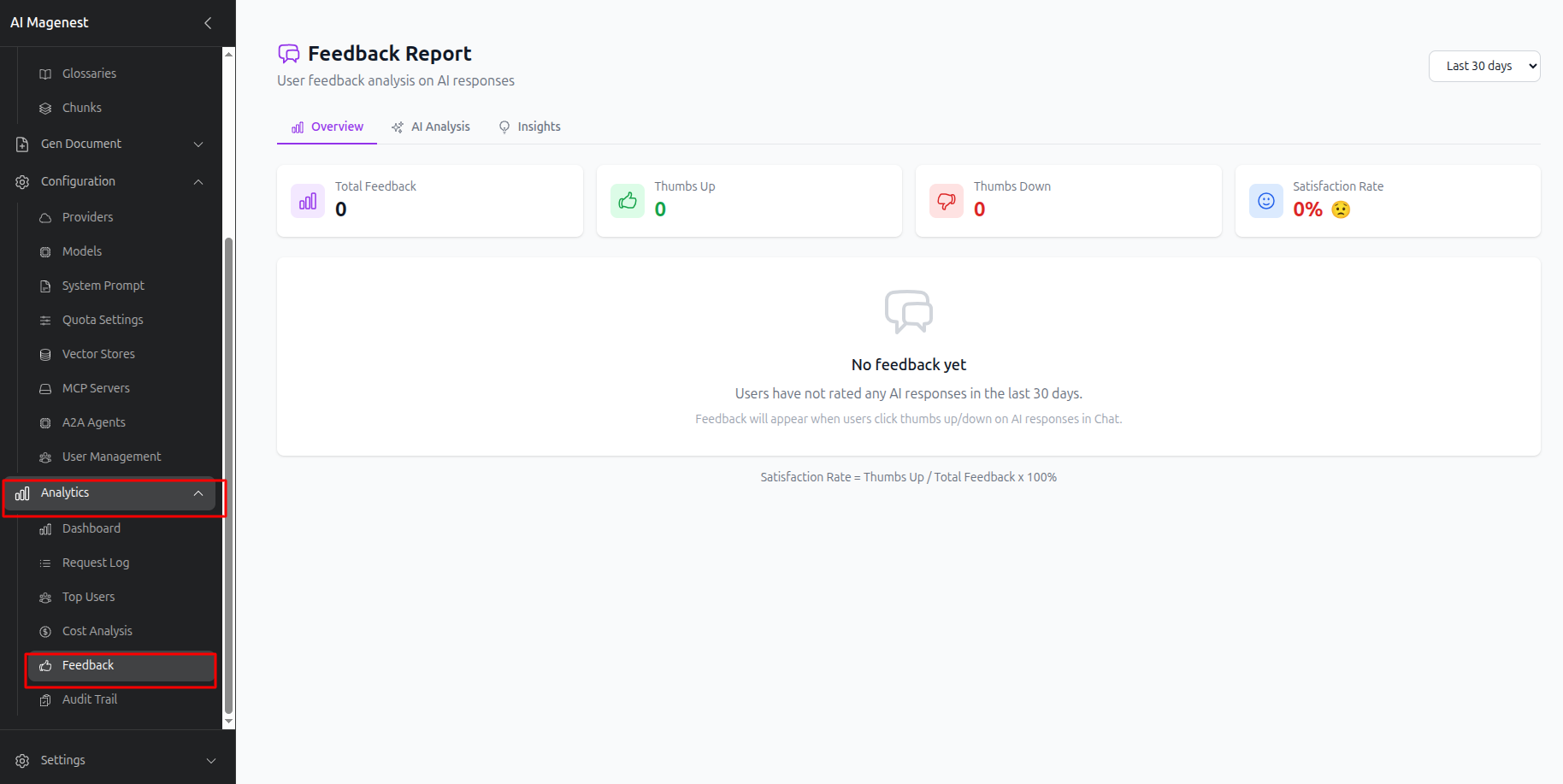Click the User Management people icon
This screenshot has width=1563, height=784.
[45, 457]
